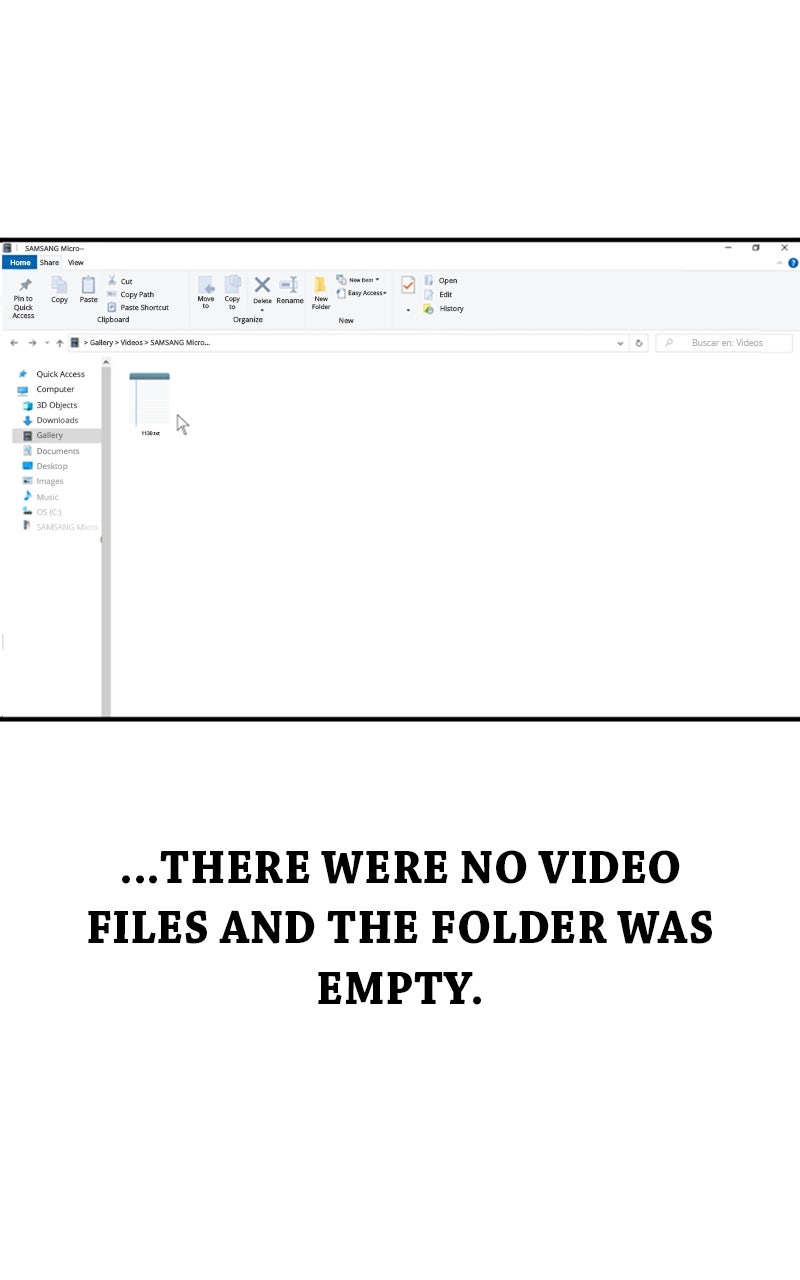Click the Copy icon in Clipboard group
This screenshot has width=800, height=1280.
click(x=59, y=286)
